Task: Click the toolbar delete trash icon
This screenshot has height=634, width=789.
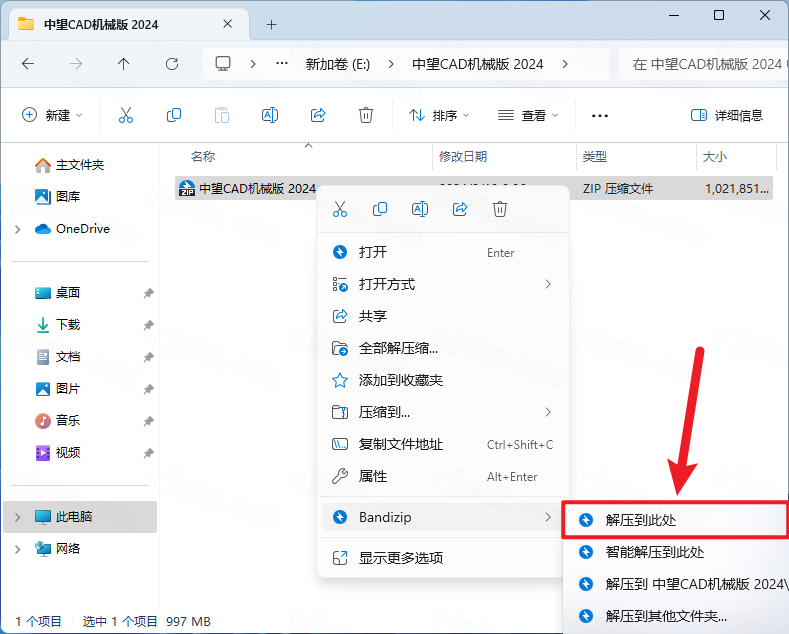Action: click(x=366, y=115)
